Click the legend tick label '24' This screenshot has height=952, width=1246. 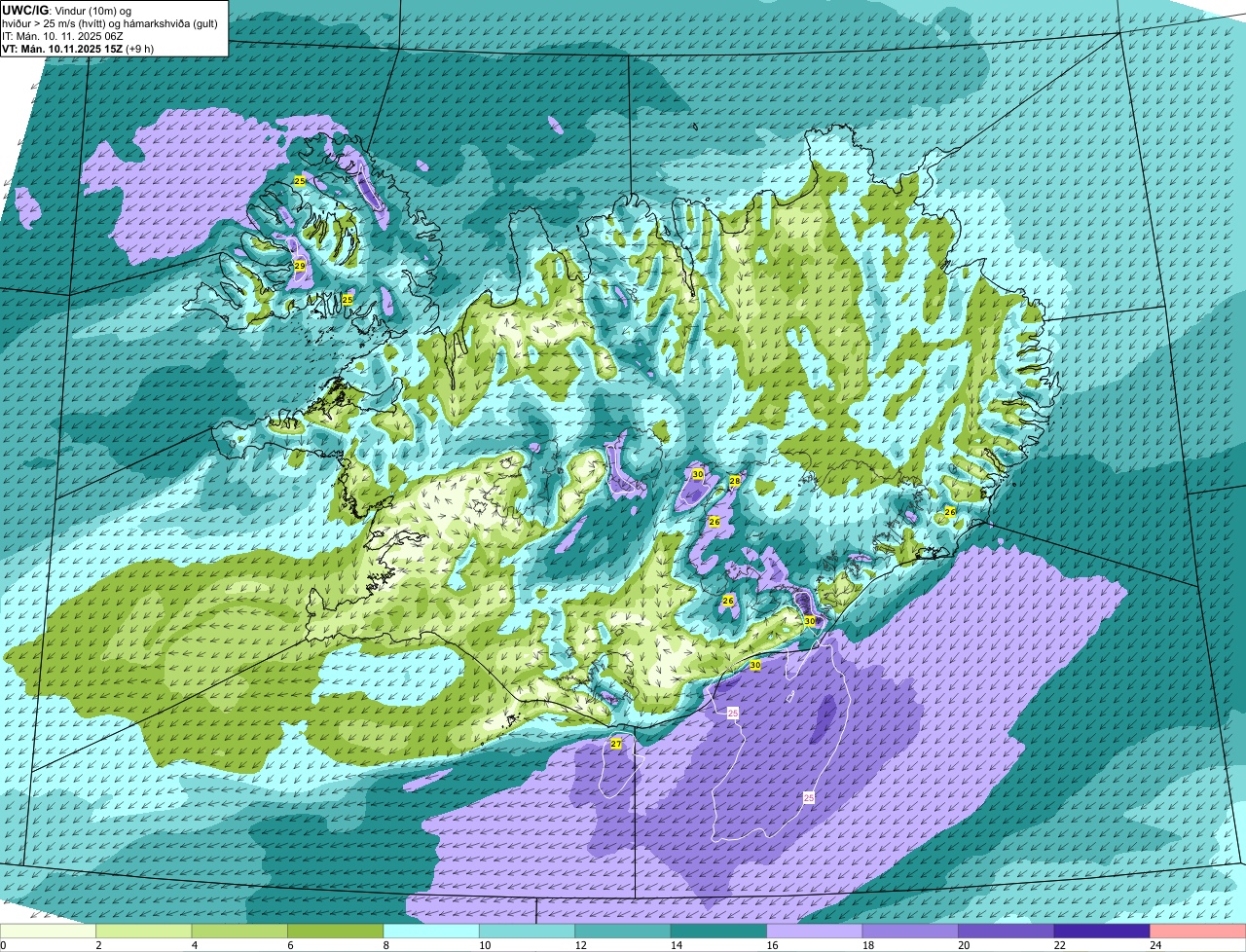pyautogui.click(x=1154, y=945)
